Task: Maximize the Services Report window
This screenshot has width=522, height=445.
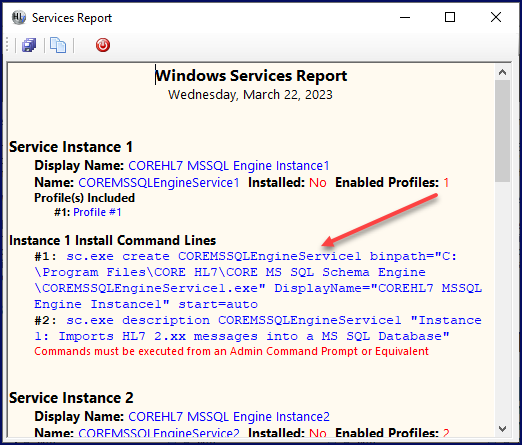Action: pos(450,17)
